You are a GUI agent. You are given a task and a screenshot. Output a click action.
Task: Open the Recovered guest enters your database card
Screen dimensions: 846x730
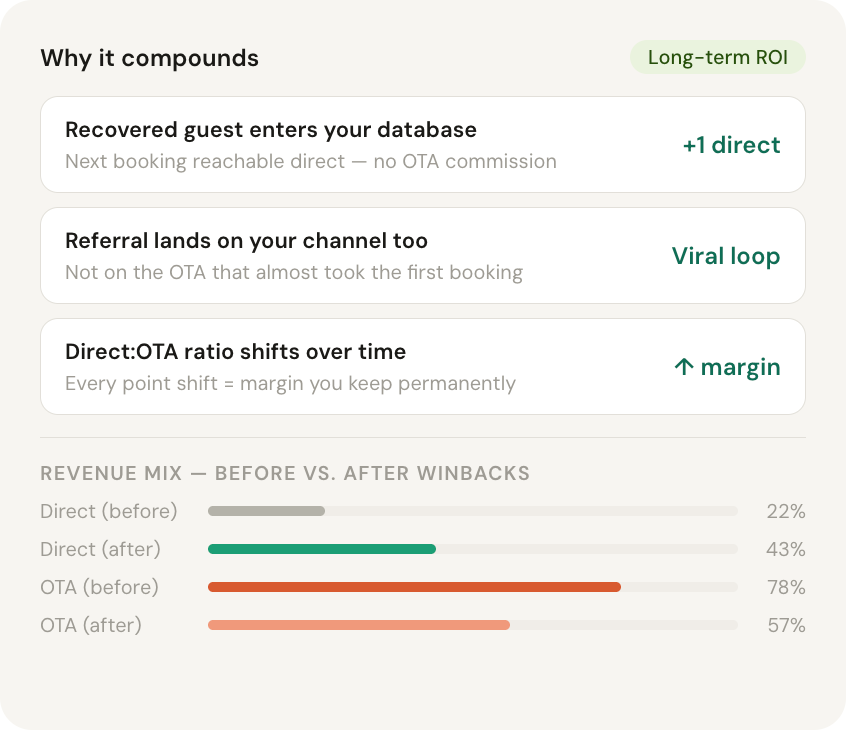(x=422, y=144)
